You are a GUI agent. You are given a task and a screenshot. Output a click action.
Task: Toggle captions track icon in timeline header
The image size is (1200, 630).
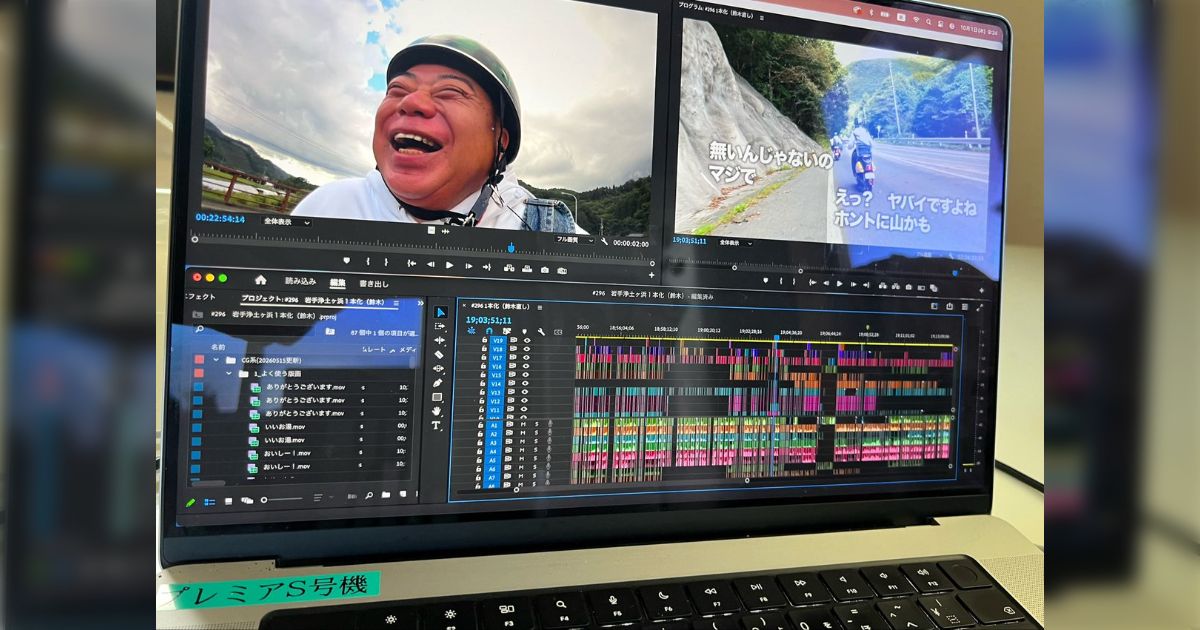click(558, 332)
